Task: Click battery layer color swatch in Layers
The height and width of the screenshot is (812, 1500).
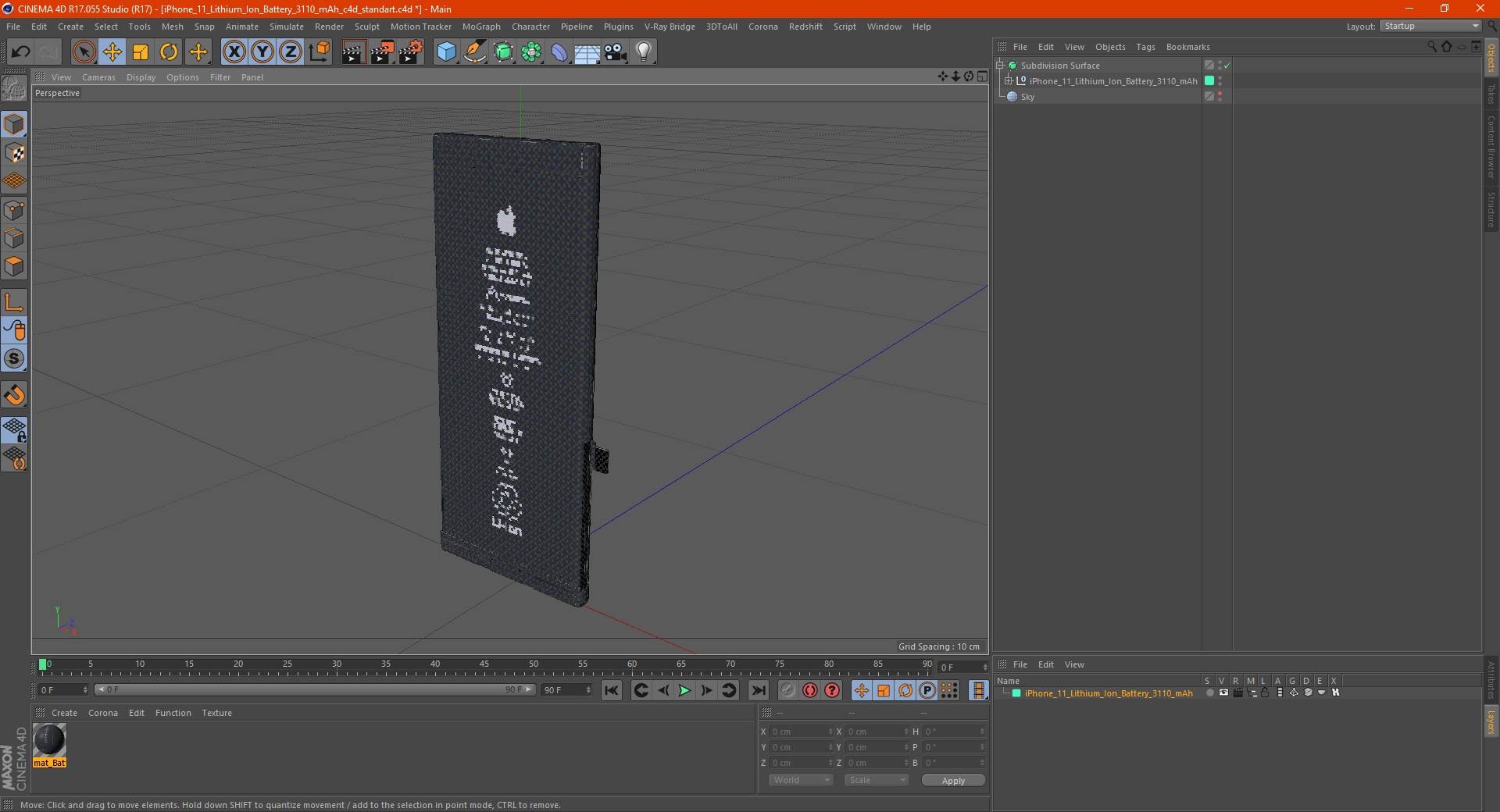Action: pos(1016,693)
